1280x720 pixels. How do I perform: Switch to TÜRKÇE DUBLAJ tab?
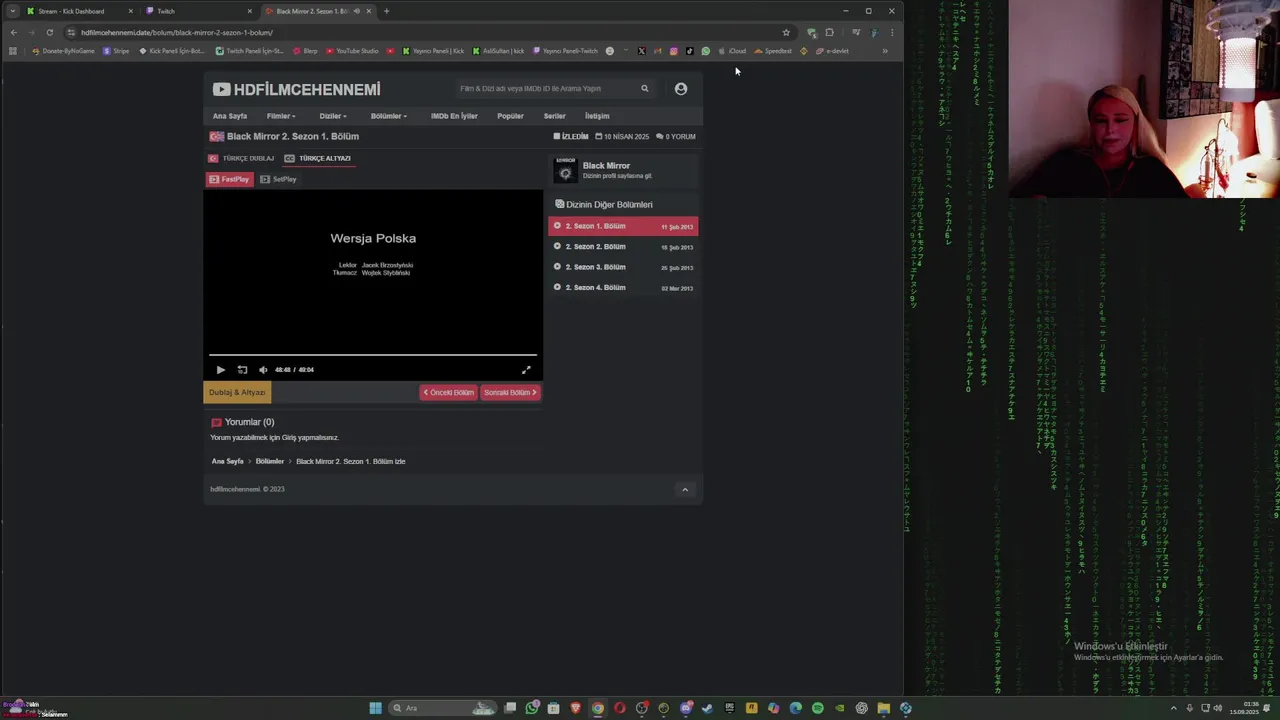pos(241,158)
